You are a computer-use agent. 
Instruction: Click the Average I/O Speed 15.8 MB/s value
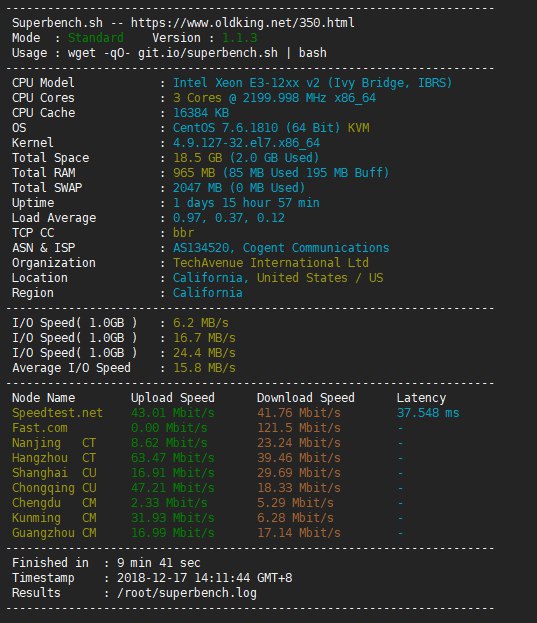point(204,368)
